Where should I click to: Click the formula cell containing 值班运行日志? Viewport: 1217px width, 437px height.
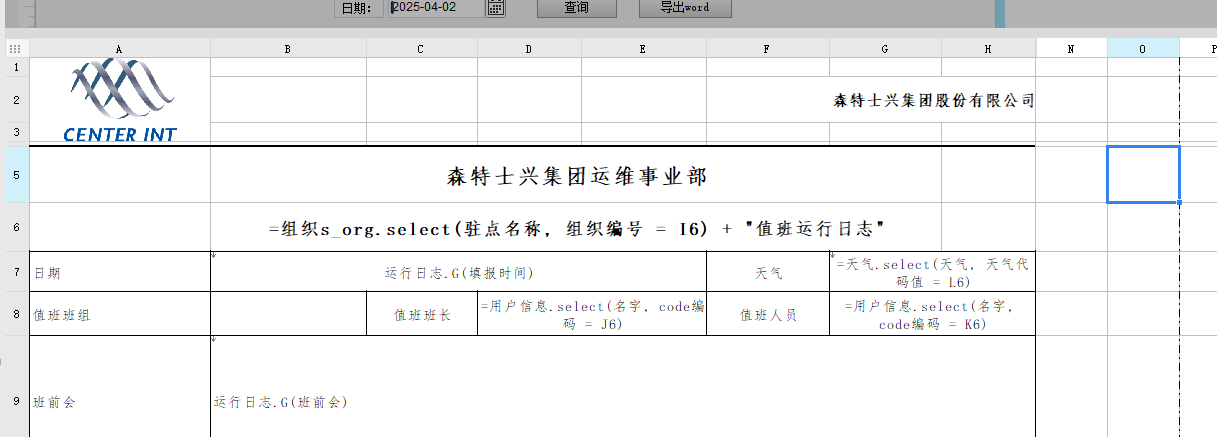[x=576, y=228]
